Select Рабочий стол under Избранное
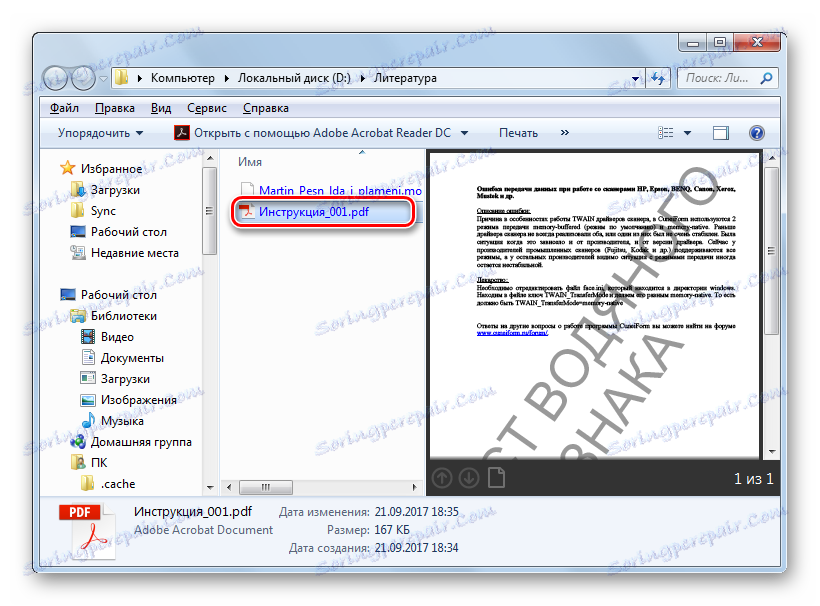820x606 pixels. click(x=129, y=232)
